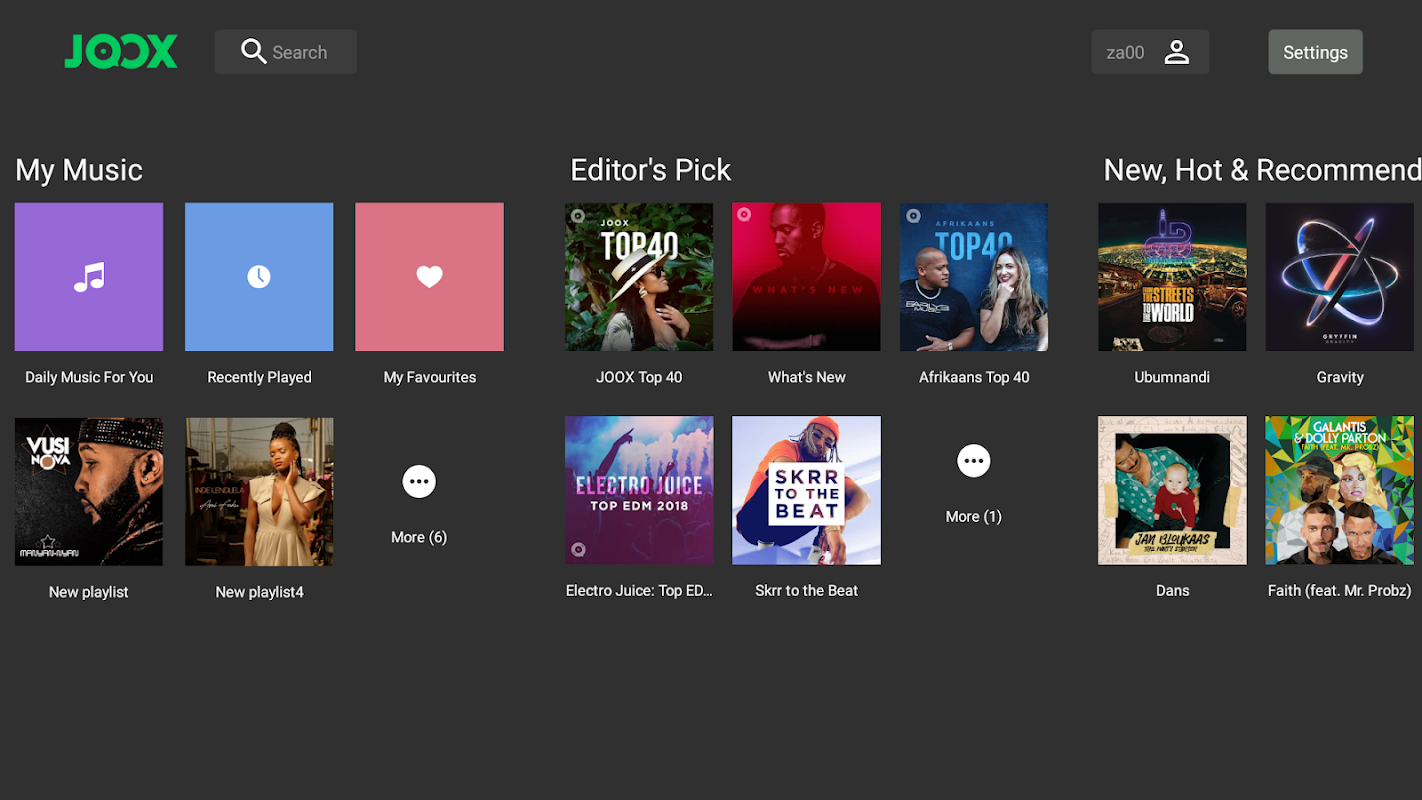Open the New playlist4 cover thumbnail
This screenshot has width=1422, height=800.
[x=259, y=492]
